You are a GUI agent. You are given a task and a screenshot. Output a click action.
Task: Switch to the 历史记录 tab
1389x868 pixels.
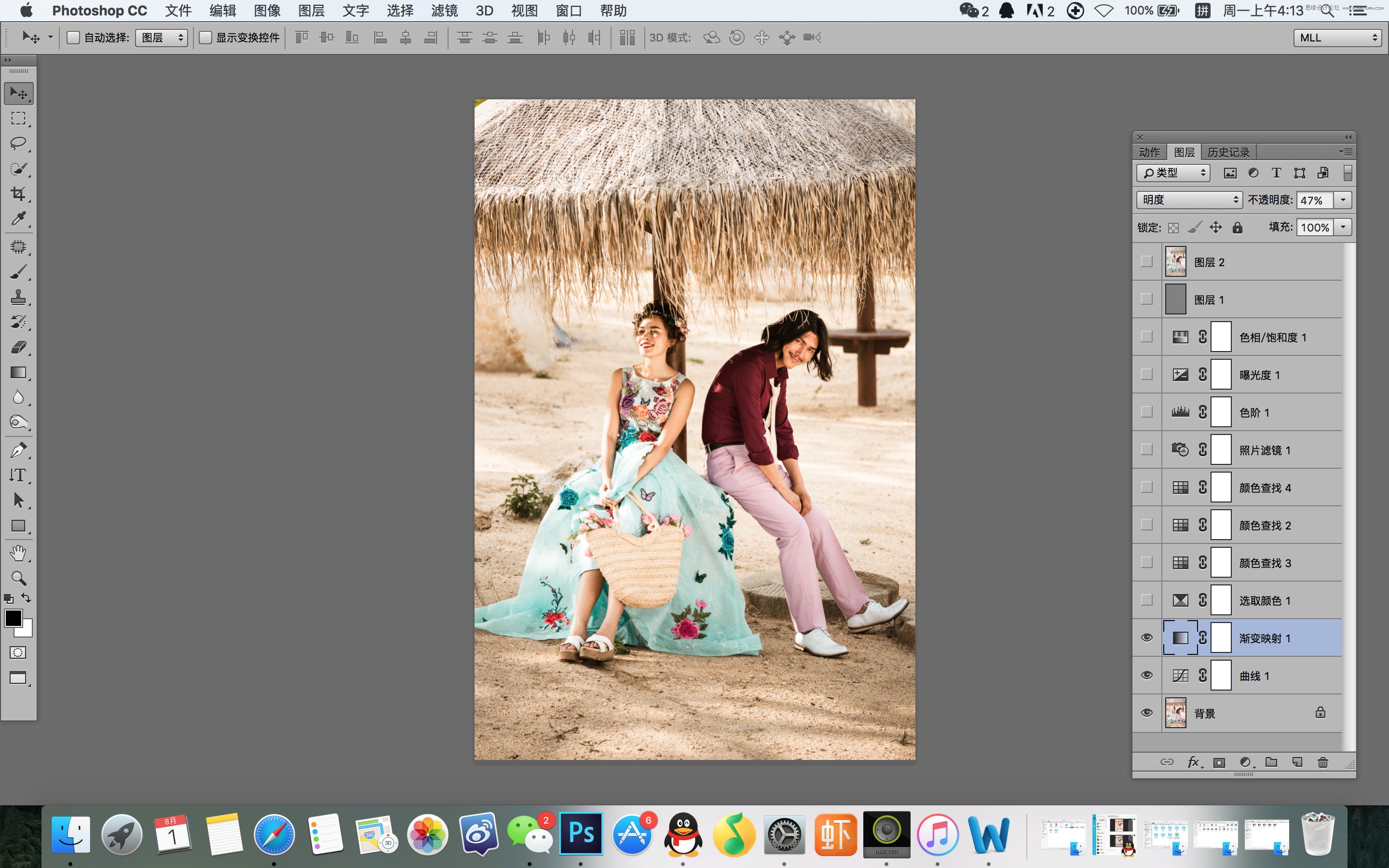[1228, 152]
